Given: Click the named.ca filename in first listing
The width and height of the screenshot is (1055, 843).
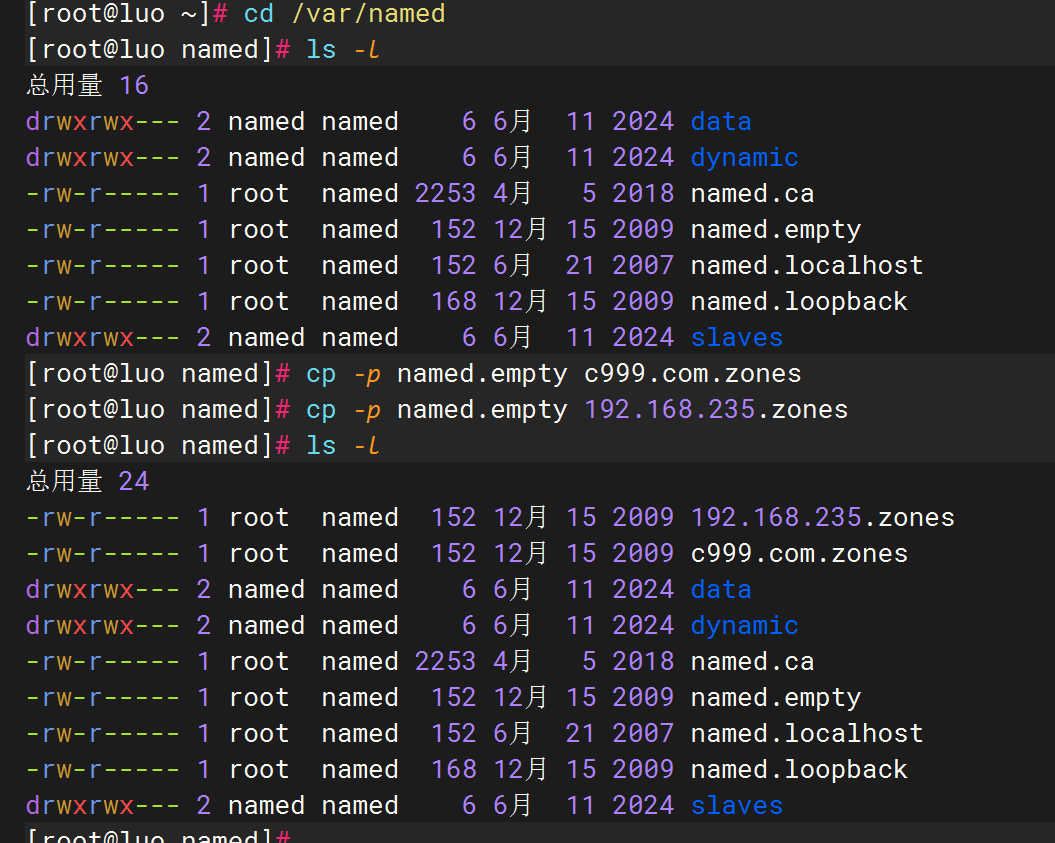Looking at the screenshot, I should click(x=751, y=192).
